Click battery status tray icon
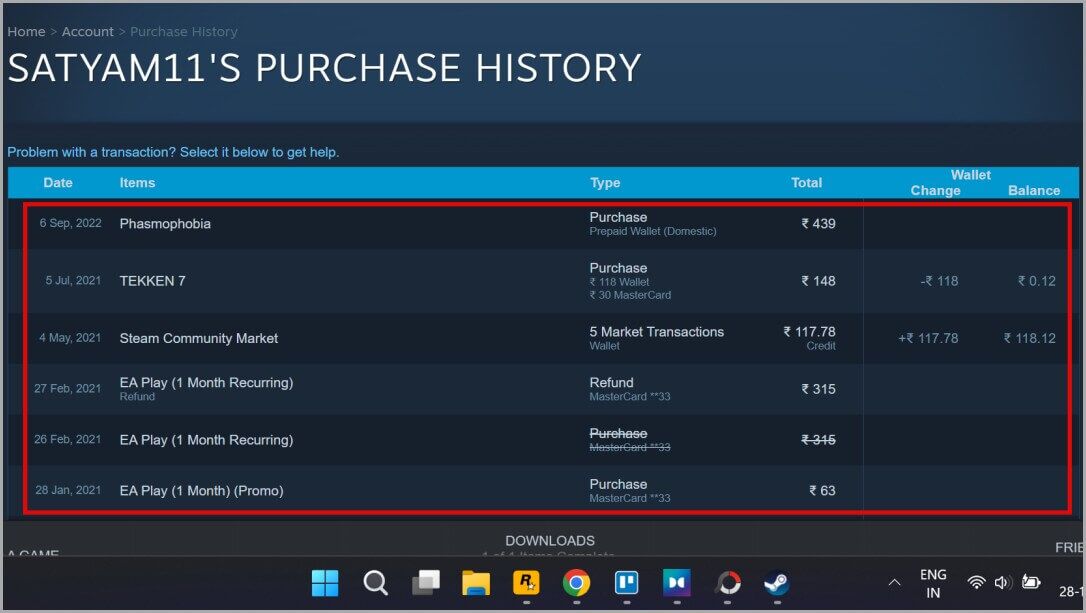Image resolution: width=1086 pixels, height=613 pixels. 1031,583
